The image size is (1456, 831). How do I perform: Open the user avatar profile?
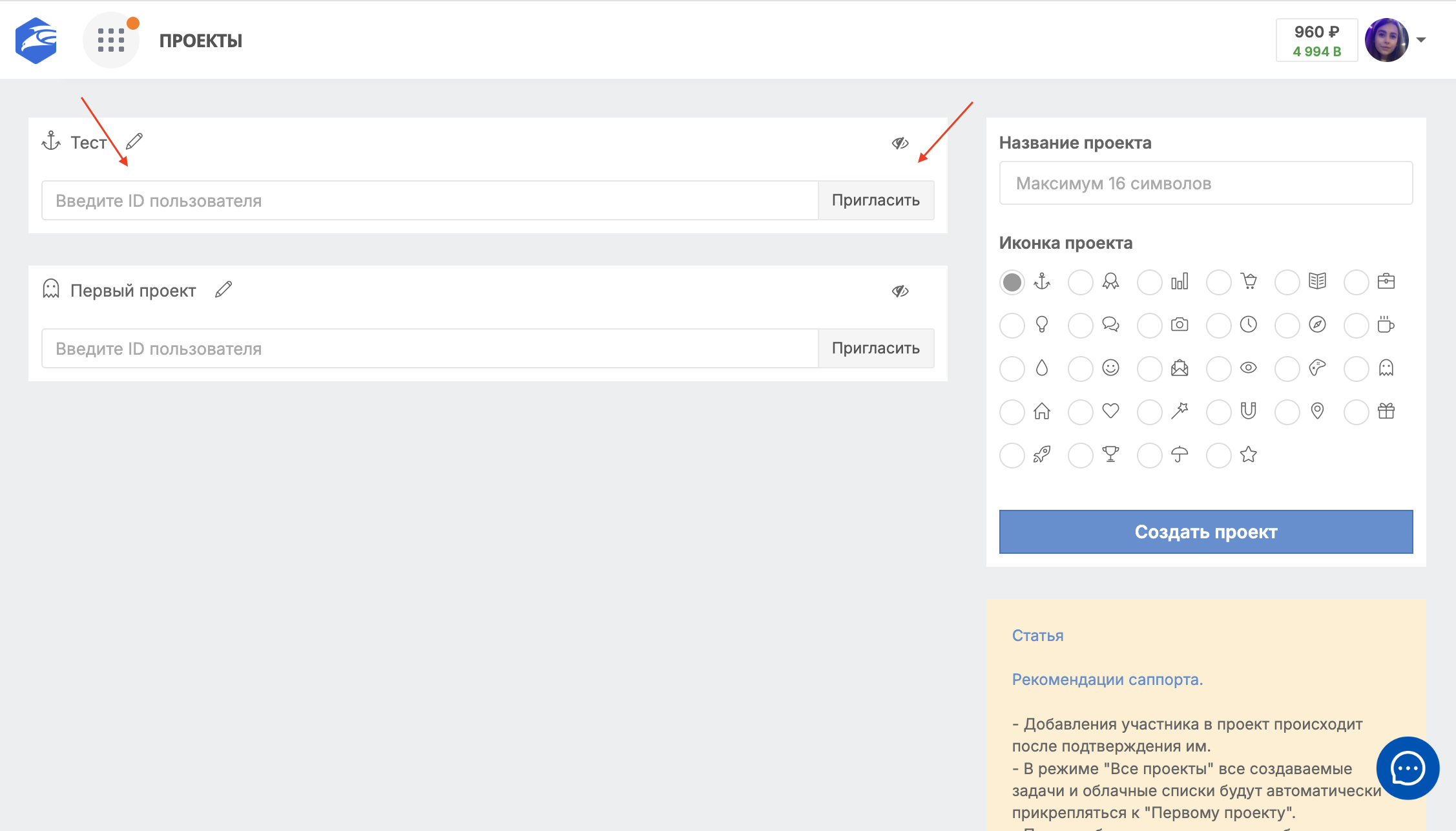pyautogui.click(x=1387, y=40)
